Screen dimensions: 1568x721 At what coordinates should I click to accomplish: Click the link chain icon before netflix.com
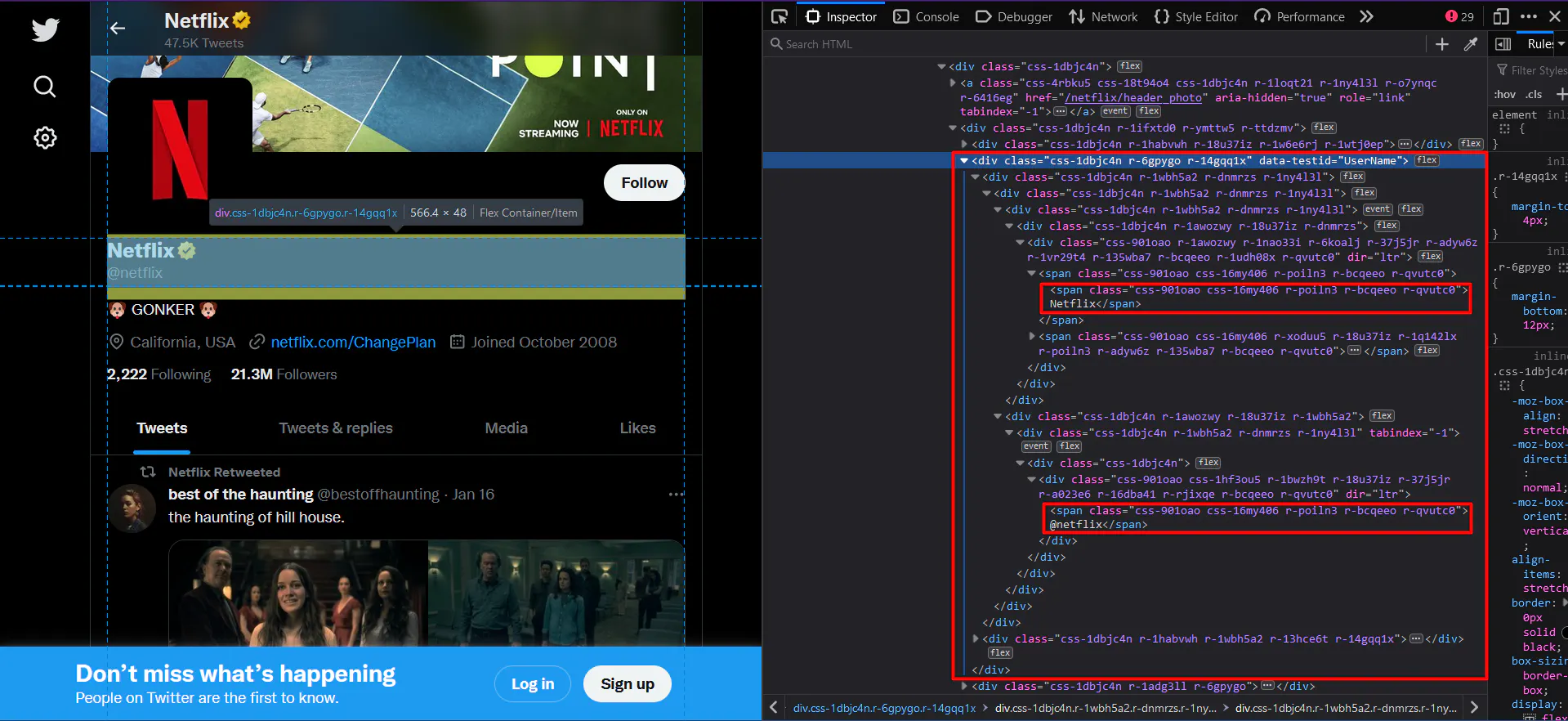click(x=257, y=342)
